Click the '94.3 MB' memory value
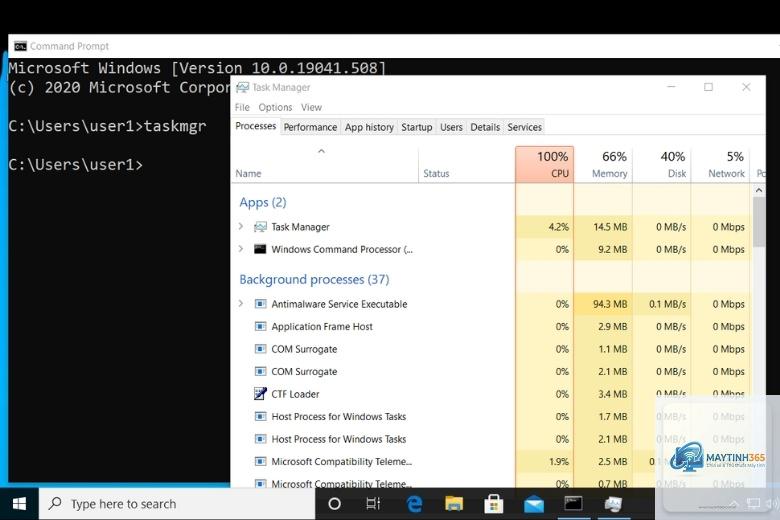 [610, 304]
